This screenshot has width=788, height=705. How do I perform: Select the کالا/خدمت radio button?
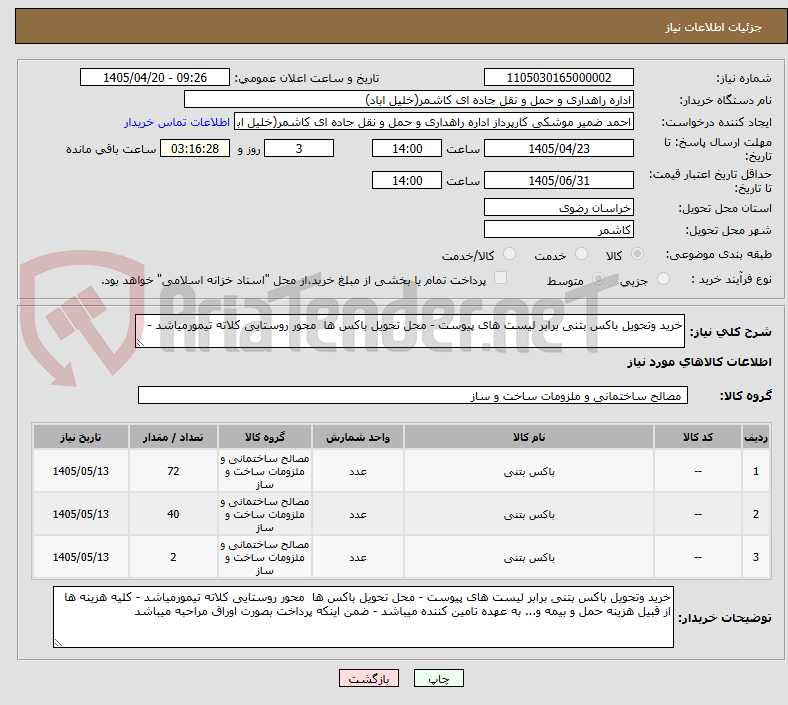click(x=510, y=254)
